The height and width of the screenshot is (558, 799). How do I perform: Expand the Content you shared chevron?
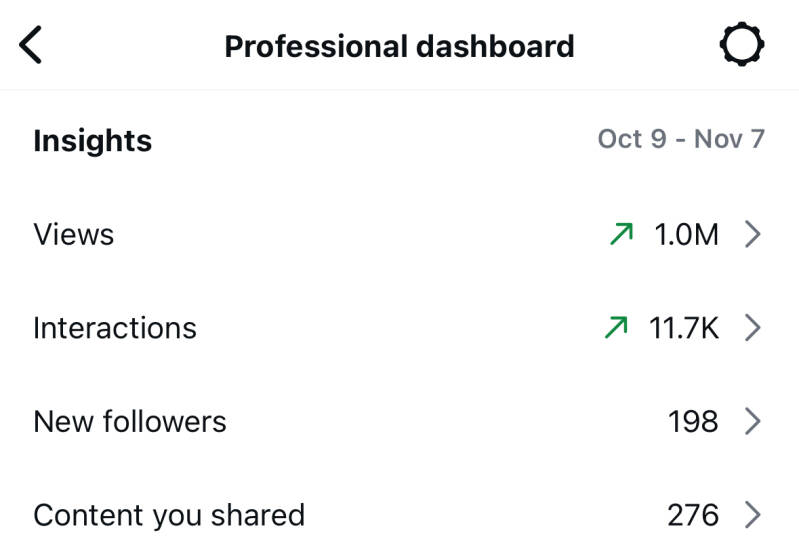[x=753, y=515]
